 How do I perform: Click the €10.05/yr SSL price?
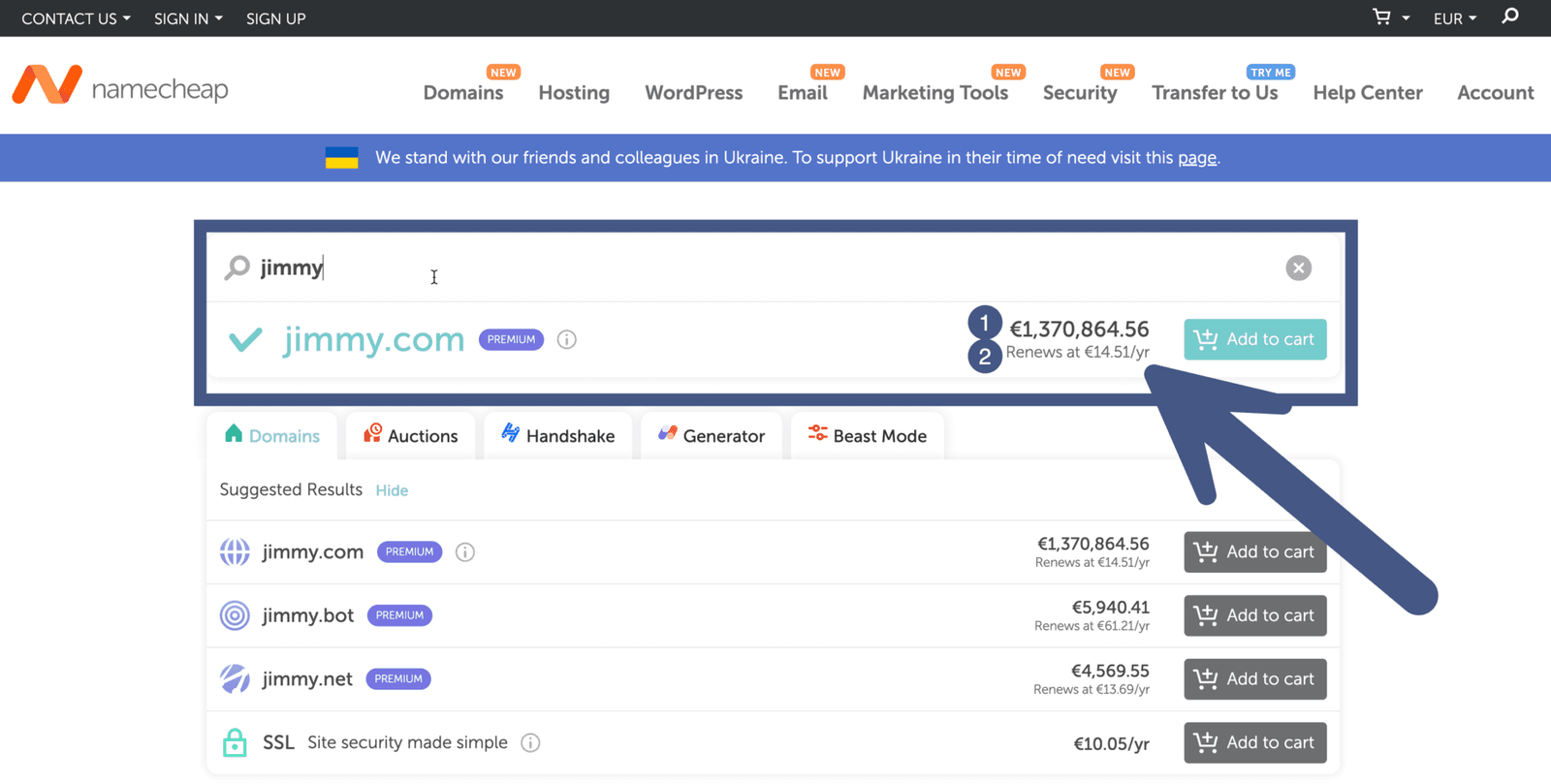pos(1111,744)
